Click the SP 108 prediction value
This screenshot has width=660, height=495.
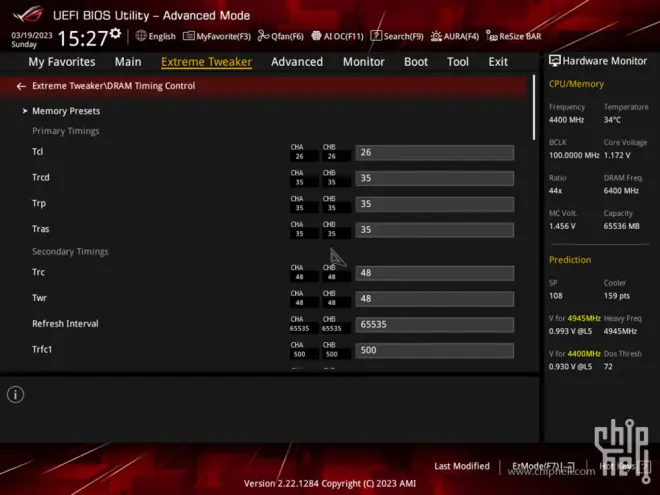[x=556, y=296]
